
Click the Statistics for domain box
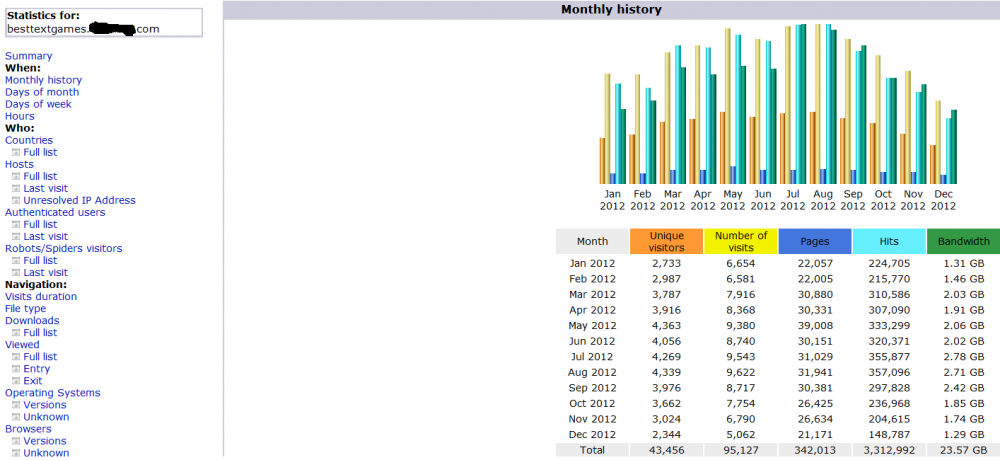102,23
